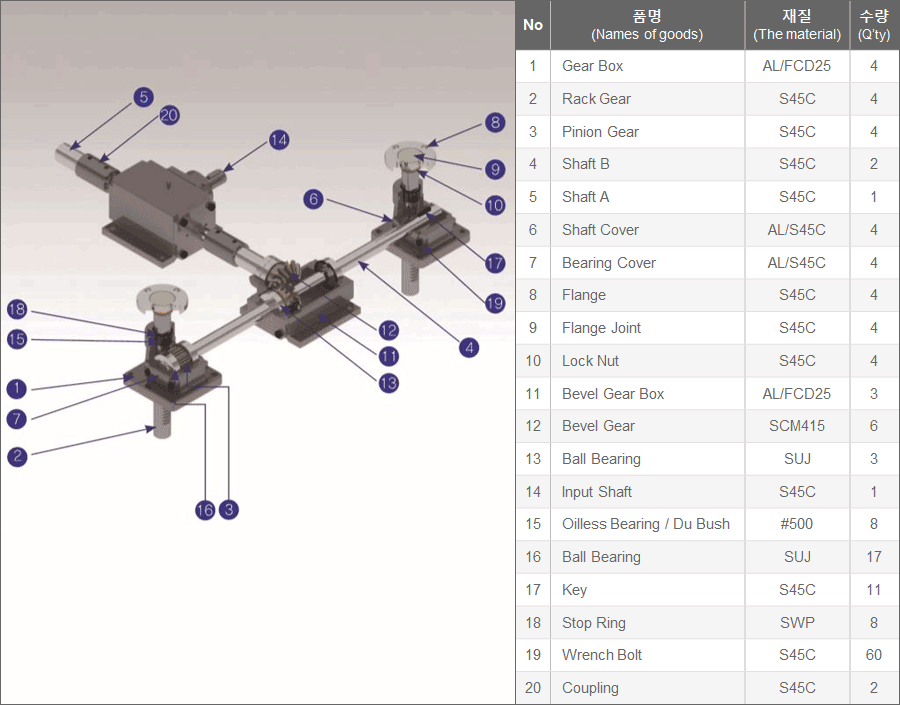
Task: Select the number 19 callout bubble
Action: pos(495,303)
